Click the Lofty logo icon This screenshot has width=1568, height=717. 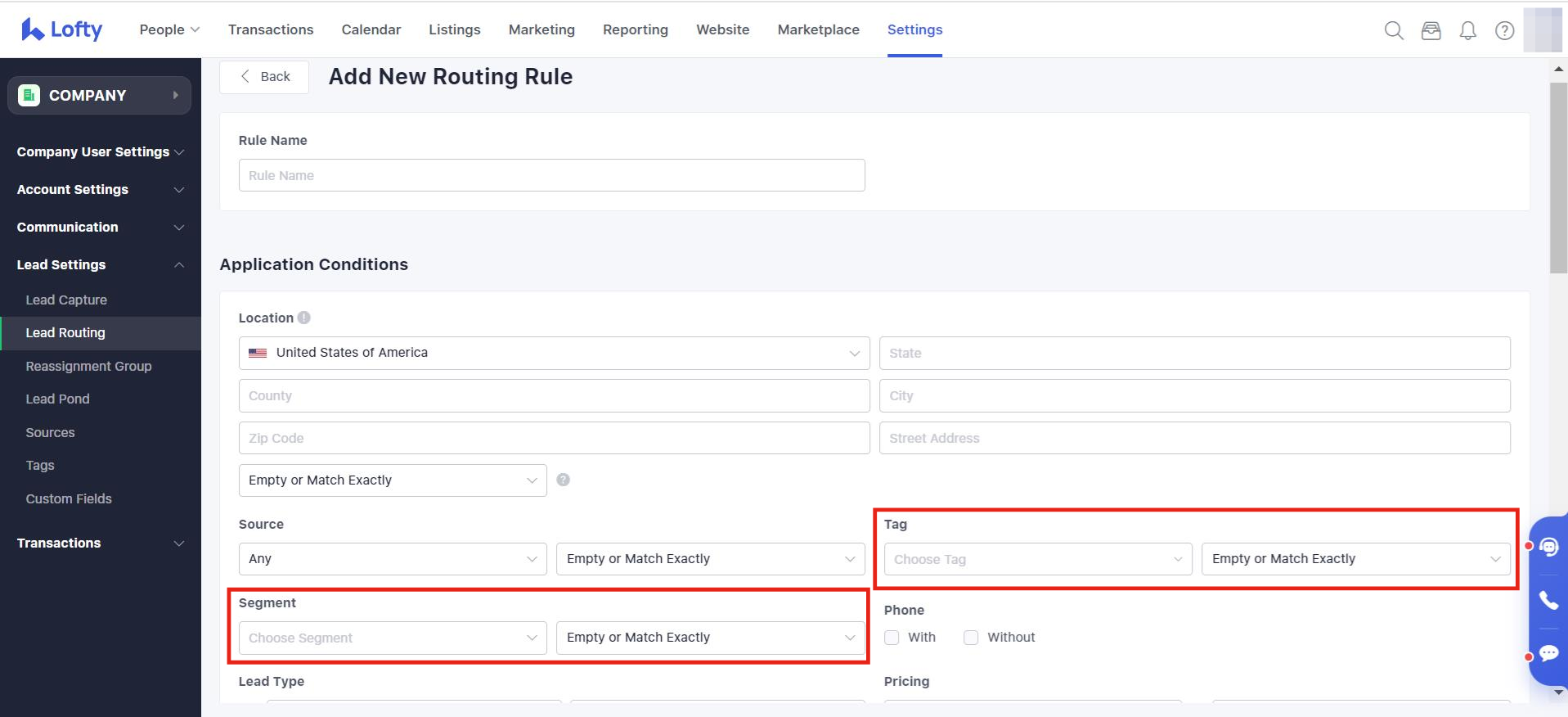coord(33,29)
